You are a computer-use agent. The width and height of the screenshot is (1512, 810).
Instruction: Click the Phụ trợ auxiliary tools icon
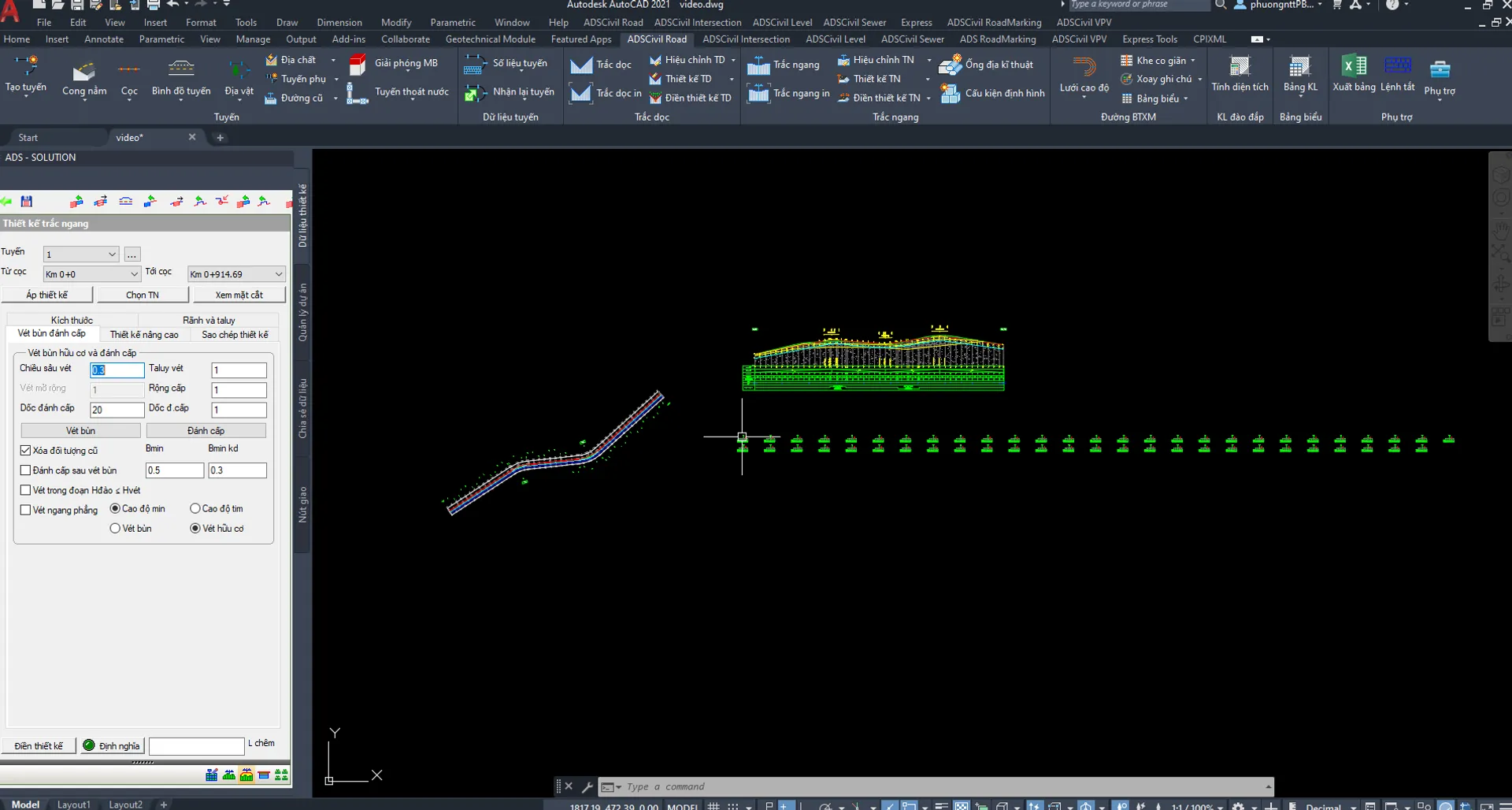click(x=1440, y=69)
